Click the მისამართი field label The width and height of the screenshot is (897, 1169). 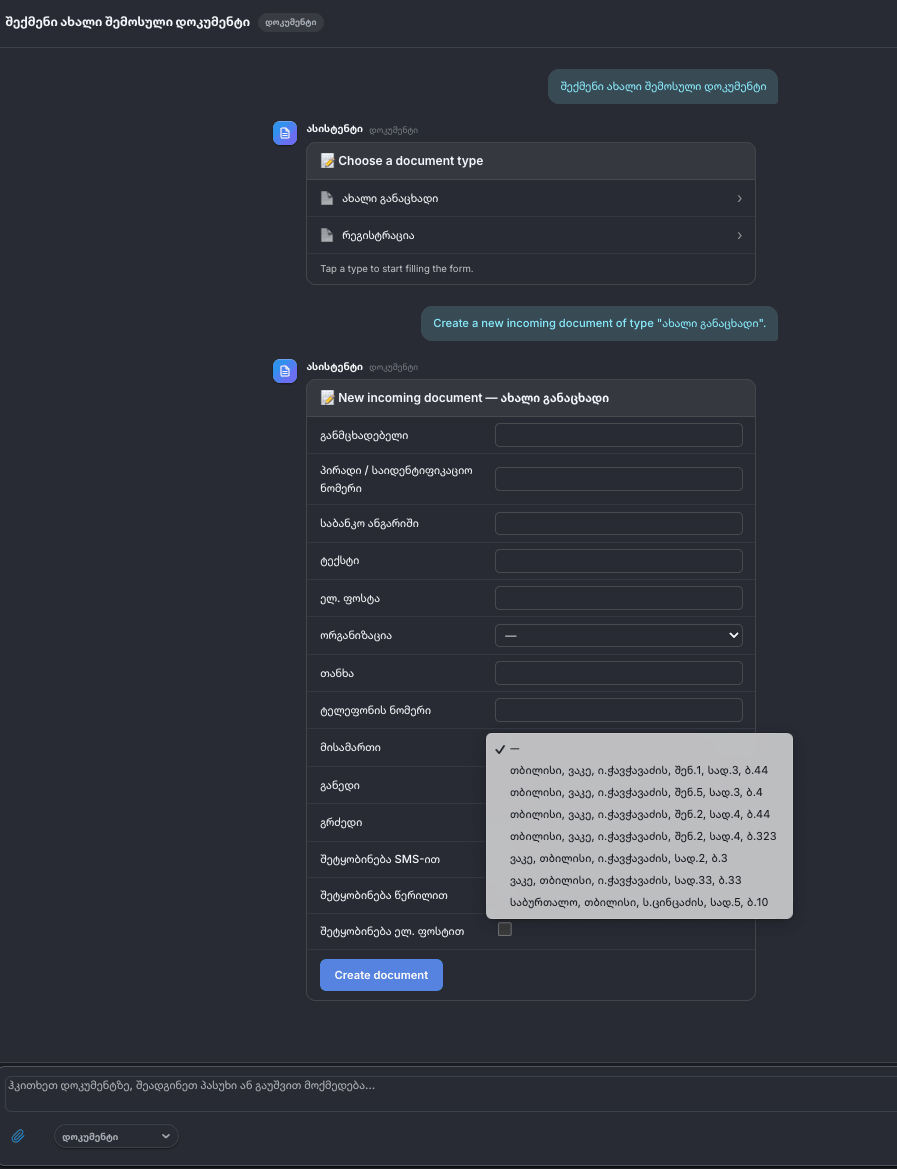350,747
